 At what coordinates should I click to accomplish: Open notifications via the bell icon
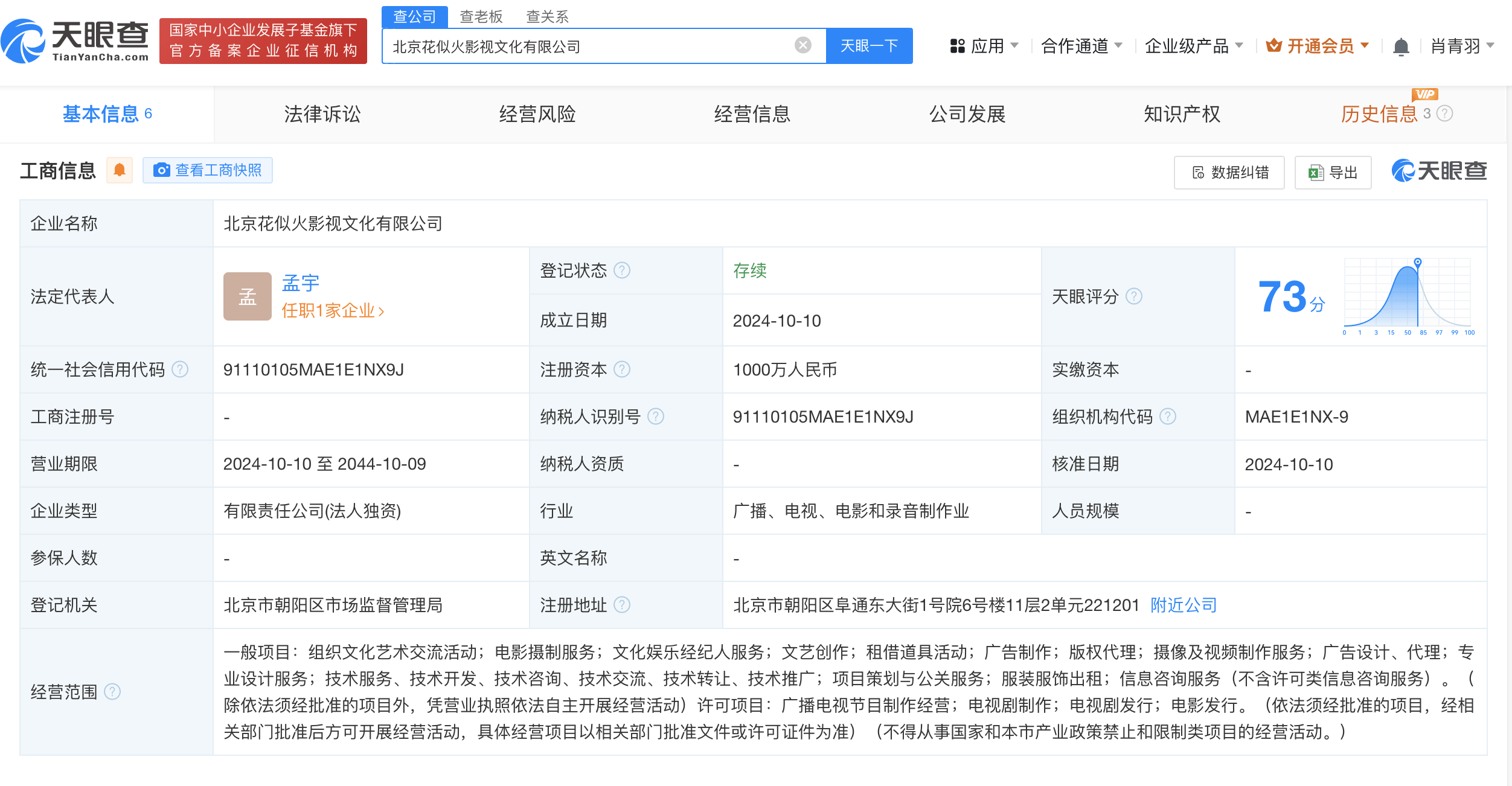[1401, 46]
